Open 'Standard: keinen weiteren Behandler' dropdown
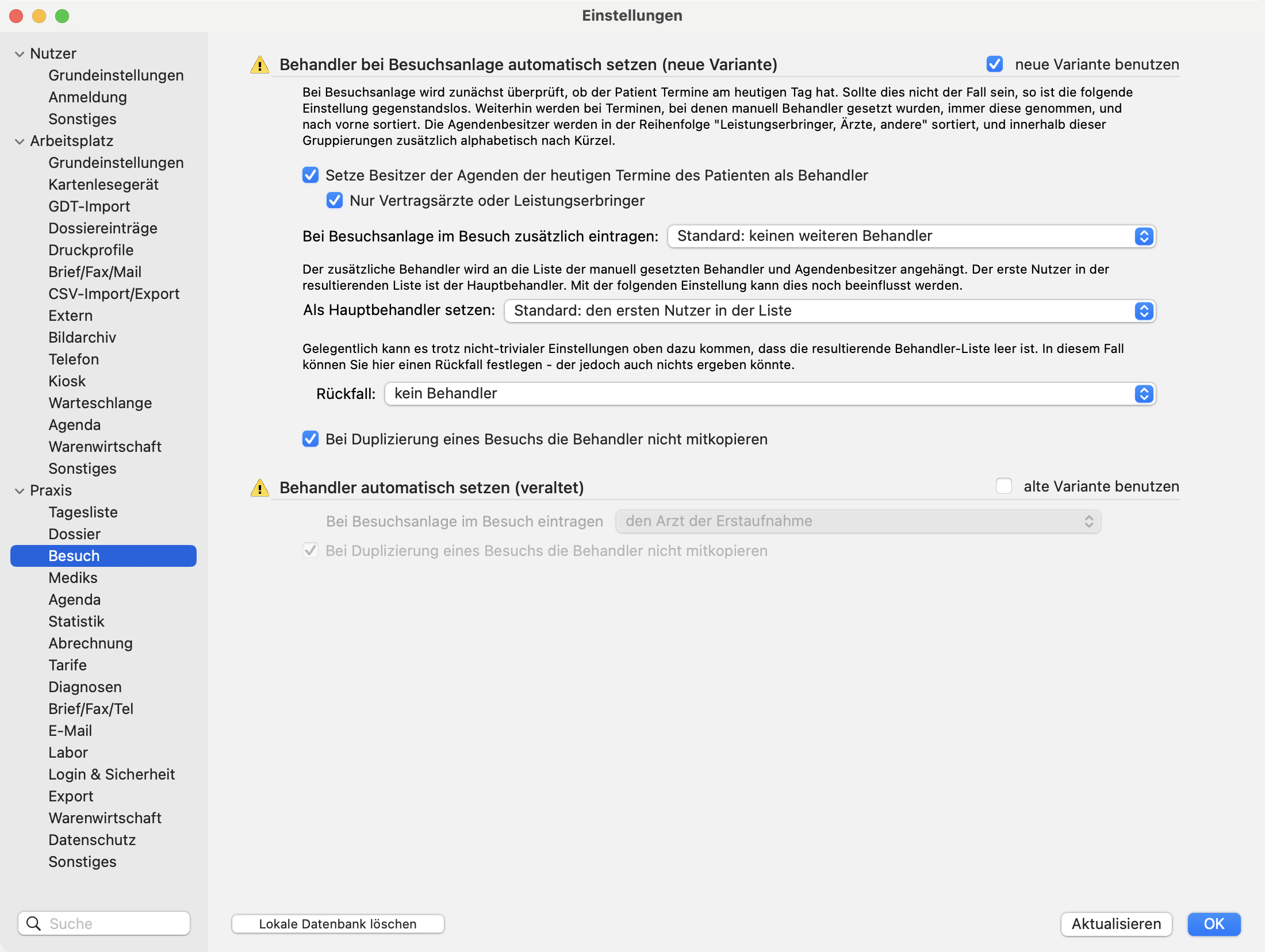1265x952 pixels. tap(911, 236)
